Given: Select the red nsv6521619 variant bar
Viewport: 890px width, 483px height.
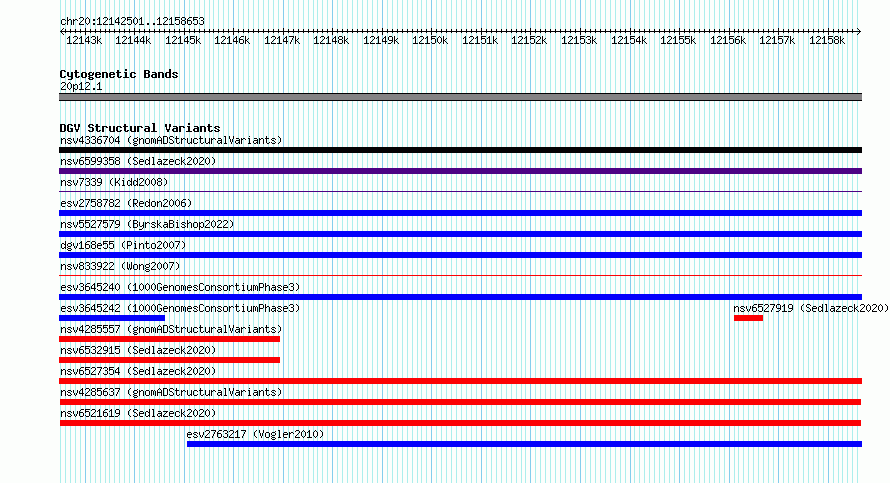Looking at the screenshot, I should tap(460, 423).
